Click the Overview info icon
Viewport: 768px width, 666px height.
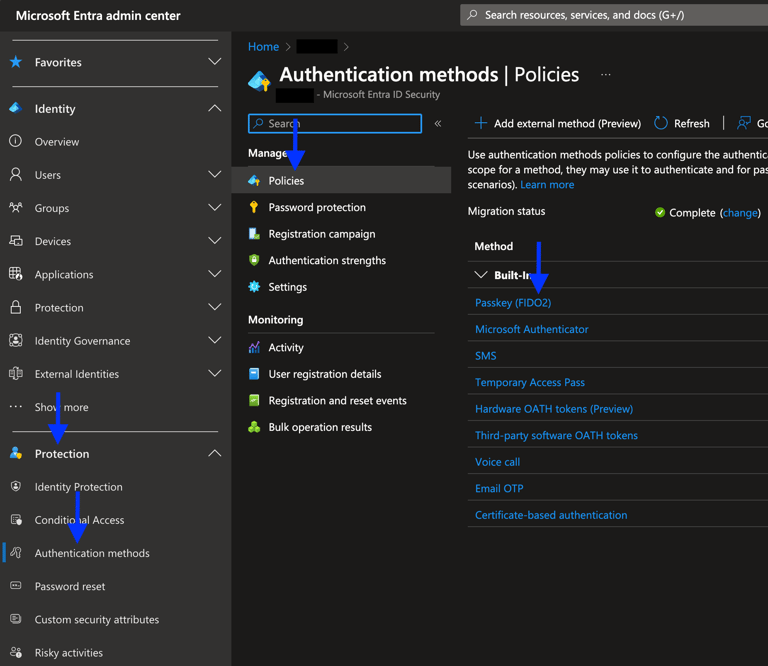tap(16, 141)
